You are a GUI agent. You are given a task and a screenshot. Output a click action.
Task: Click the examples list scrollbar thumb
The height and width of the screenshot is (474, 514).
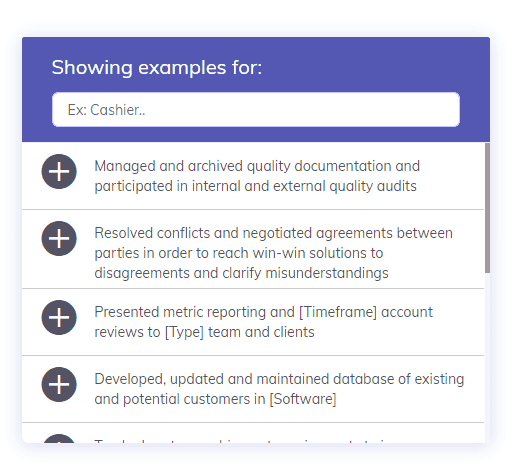487,208
